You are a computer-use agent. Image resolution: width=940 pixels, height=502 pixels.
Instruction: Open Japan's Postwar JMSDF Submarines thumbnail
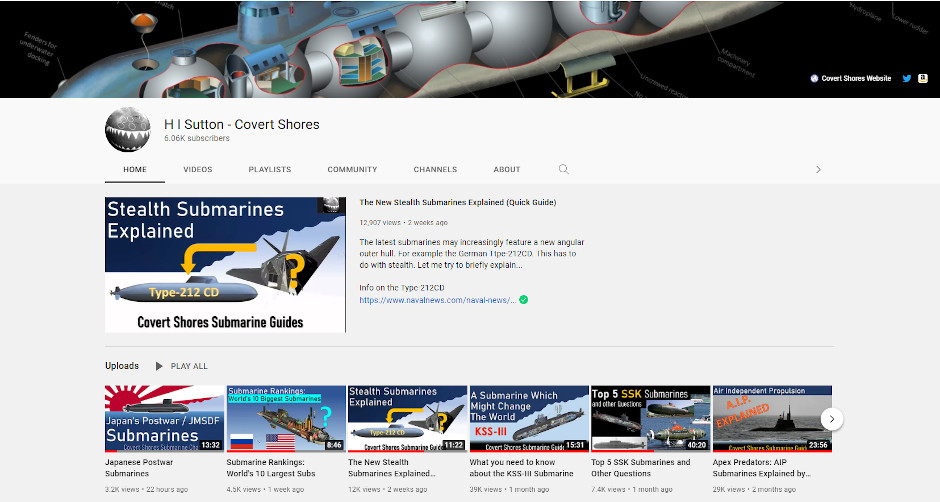tap(164, 419)
